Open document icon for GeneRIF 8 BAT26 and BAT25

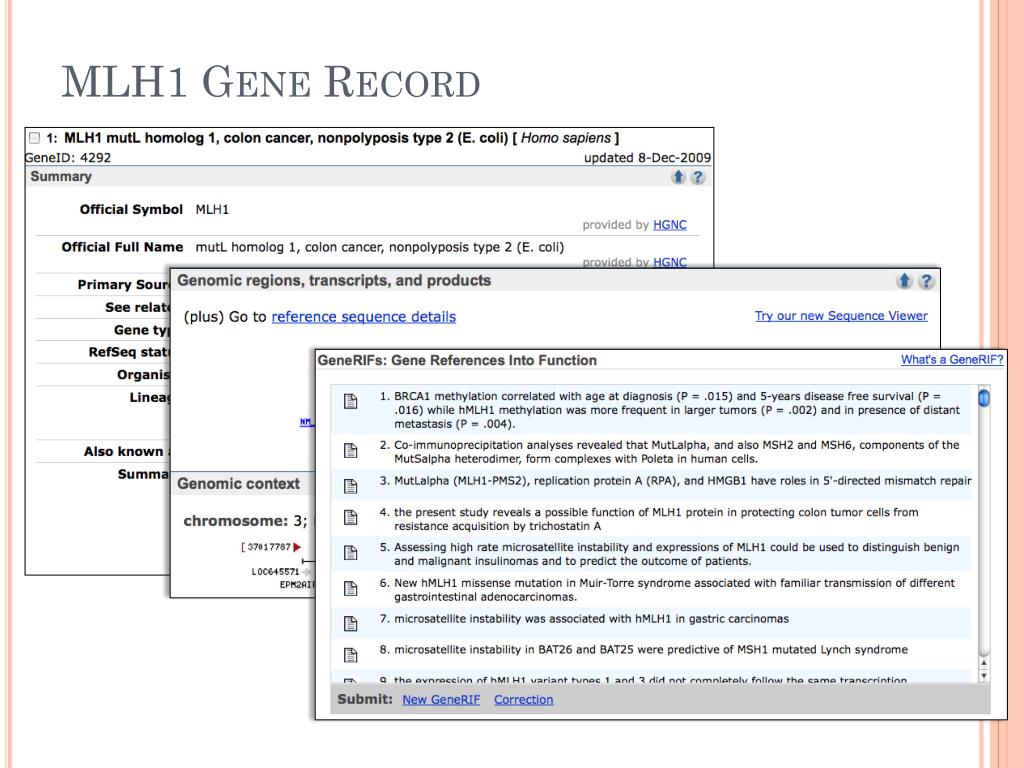351,655
